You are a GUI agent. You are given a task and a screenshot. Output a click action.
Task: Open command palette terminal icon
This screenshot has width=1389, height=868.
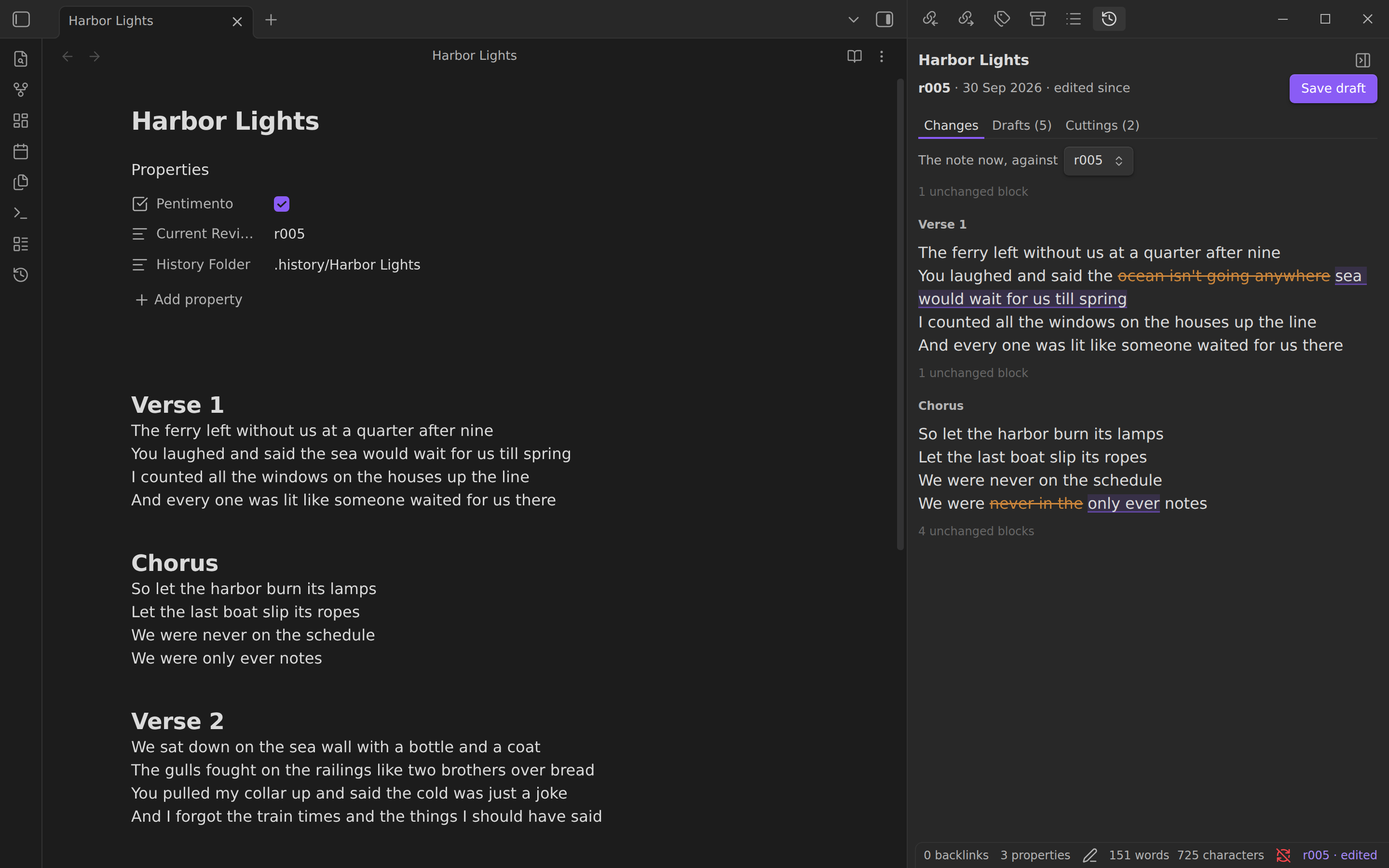(21, 214)
